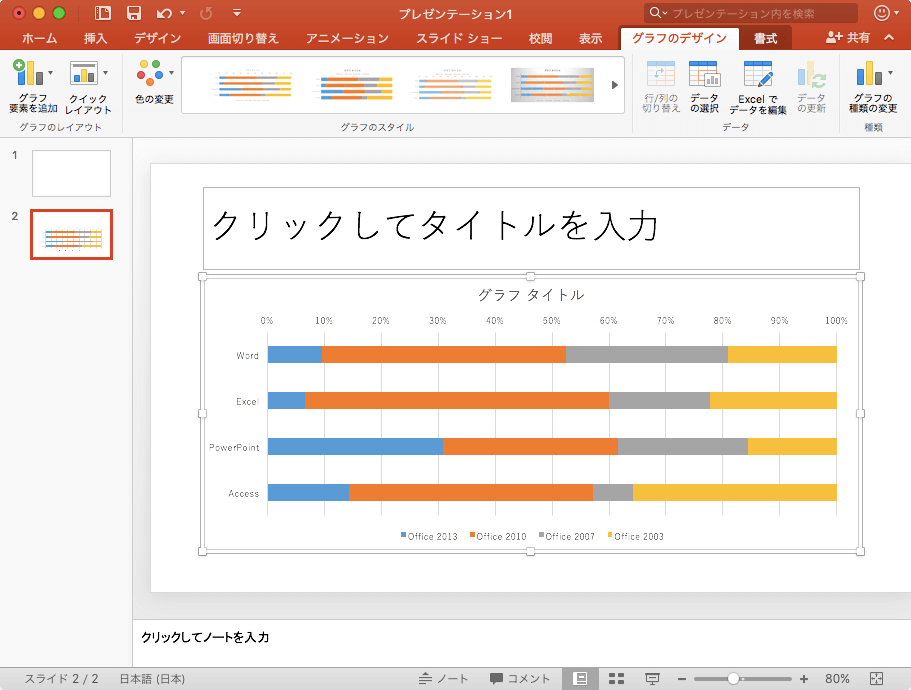The image size is (911, 690).
Task: Click グラフの種類の変更 icon
Action: (x=873, y=86)
